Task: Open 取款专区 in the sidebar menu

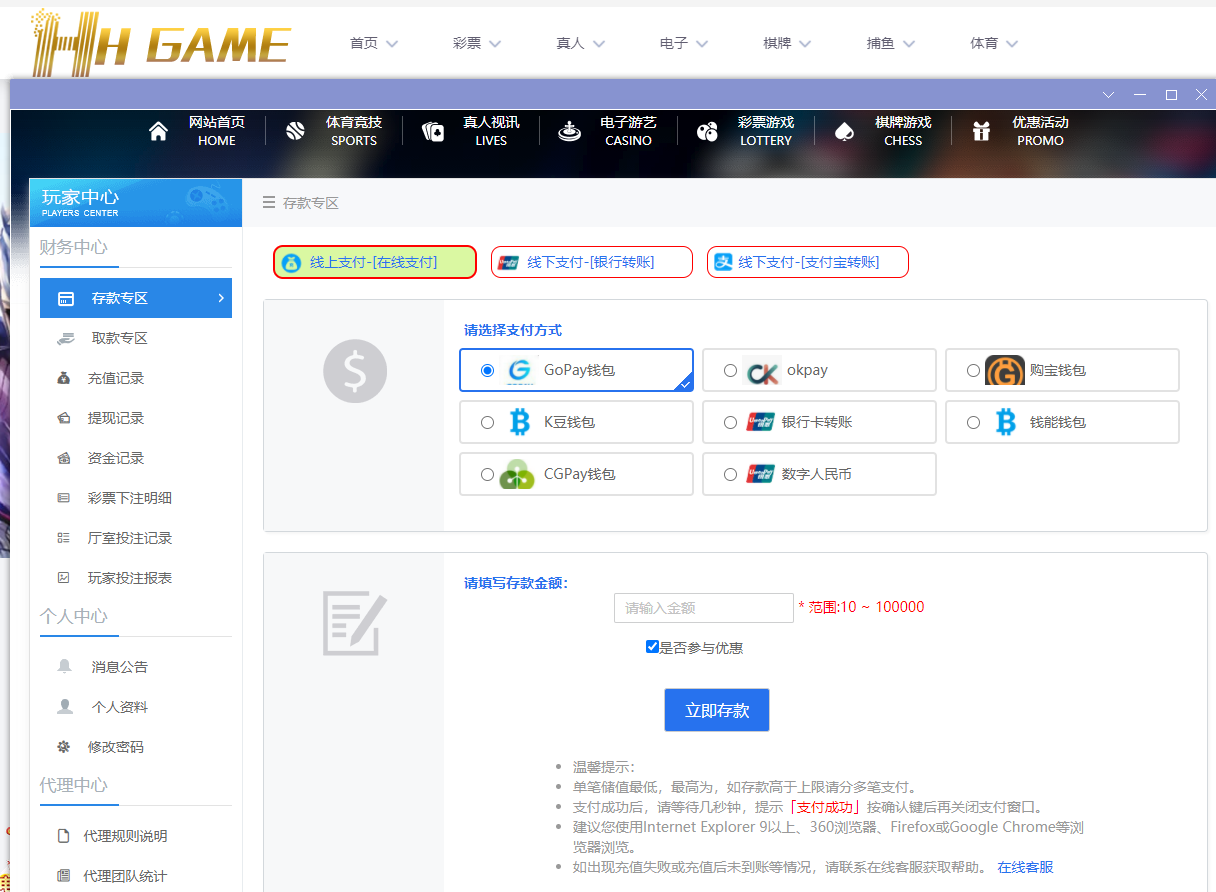Action: pos(120,338)
